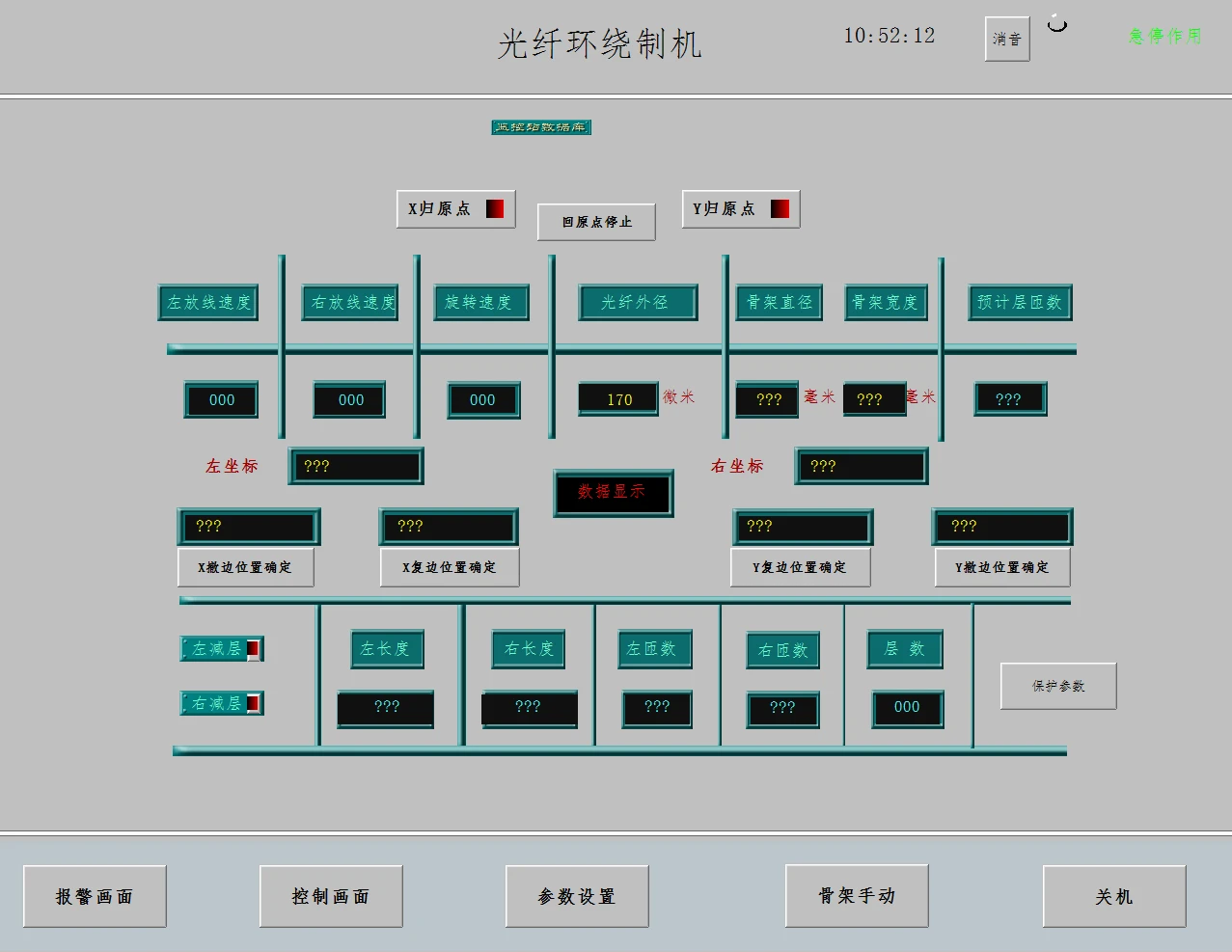Click the 层数 label
The width and height of the screenshot is (1232, 952).
(x=905, y=649)
